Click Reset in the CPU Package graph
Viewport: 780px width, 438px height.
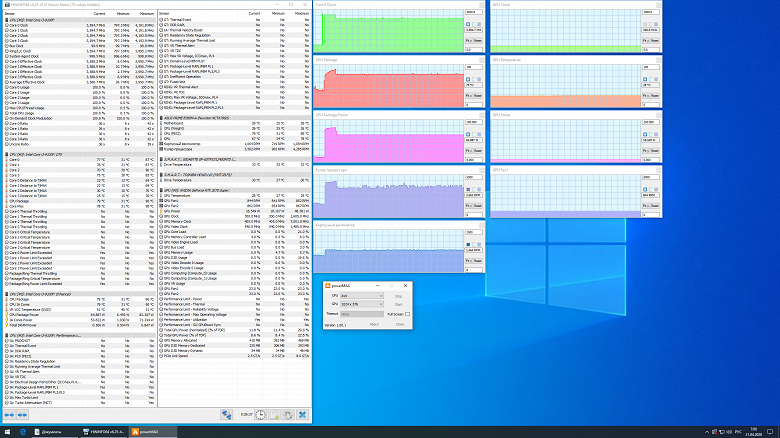tap(478, 96)
